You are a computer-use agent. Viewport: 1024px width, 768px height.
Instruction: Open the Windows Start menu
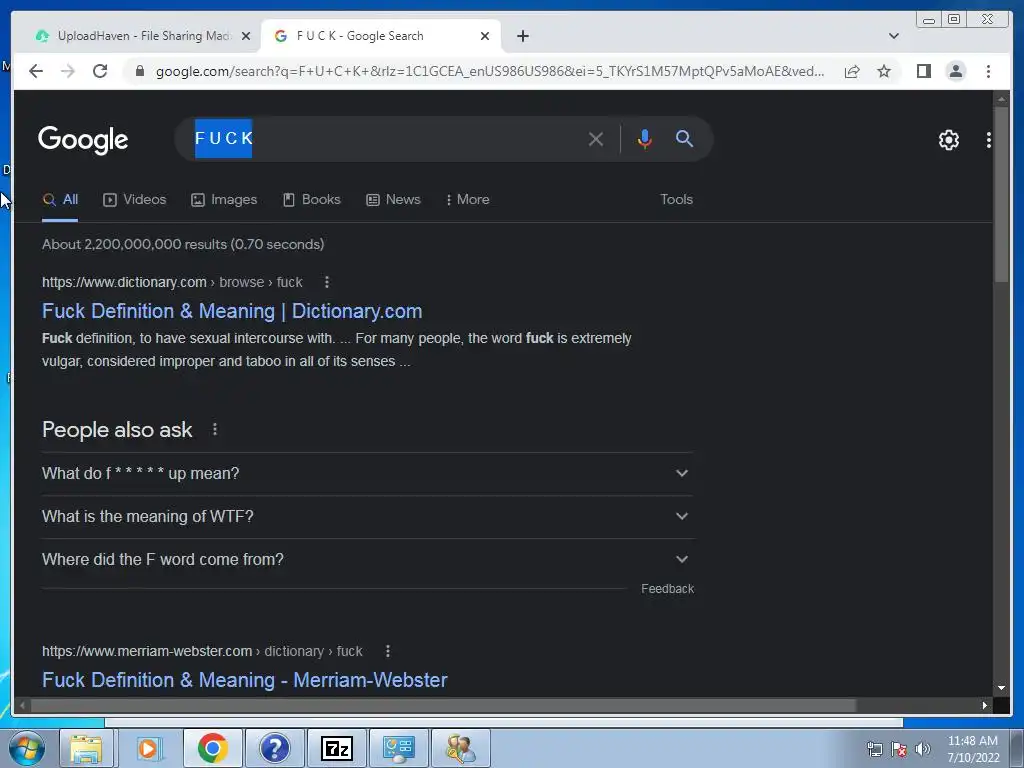pos(27,748)
